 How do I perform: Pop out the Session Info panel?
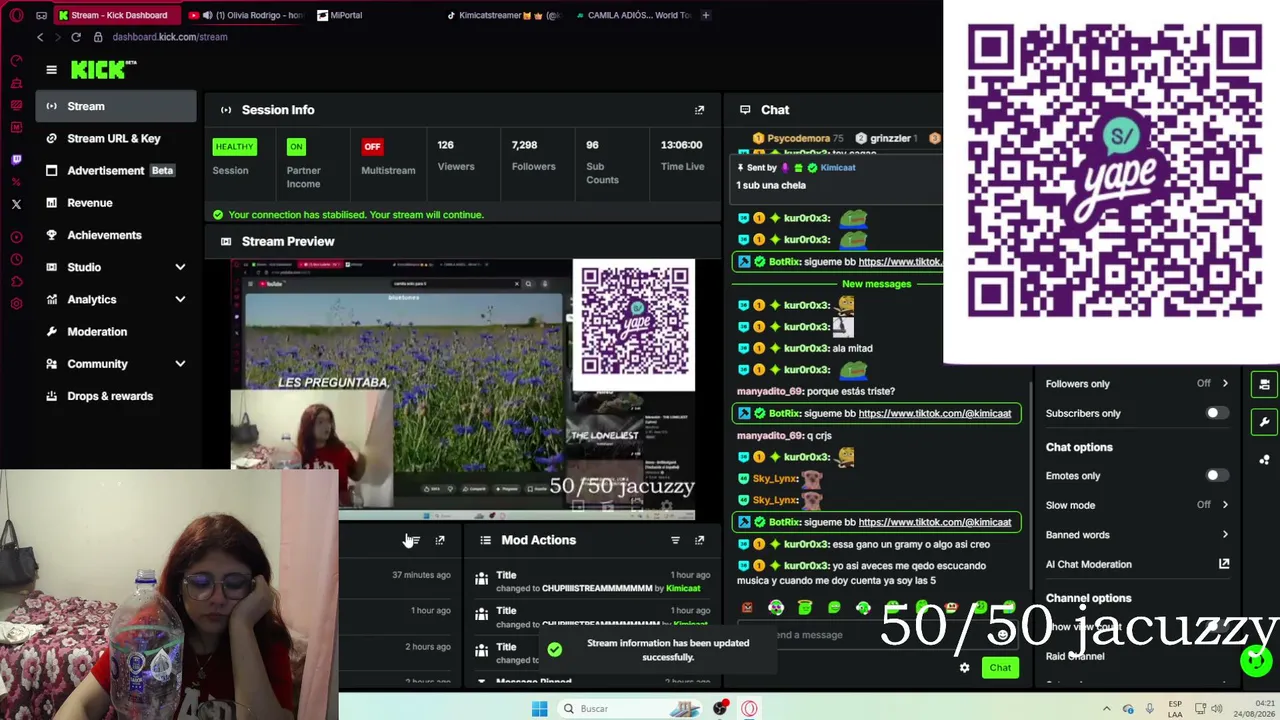click(699, 110)
